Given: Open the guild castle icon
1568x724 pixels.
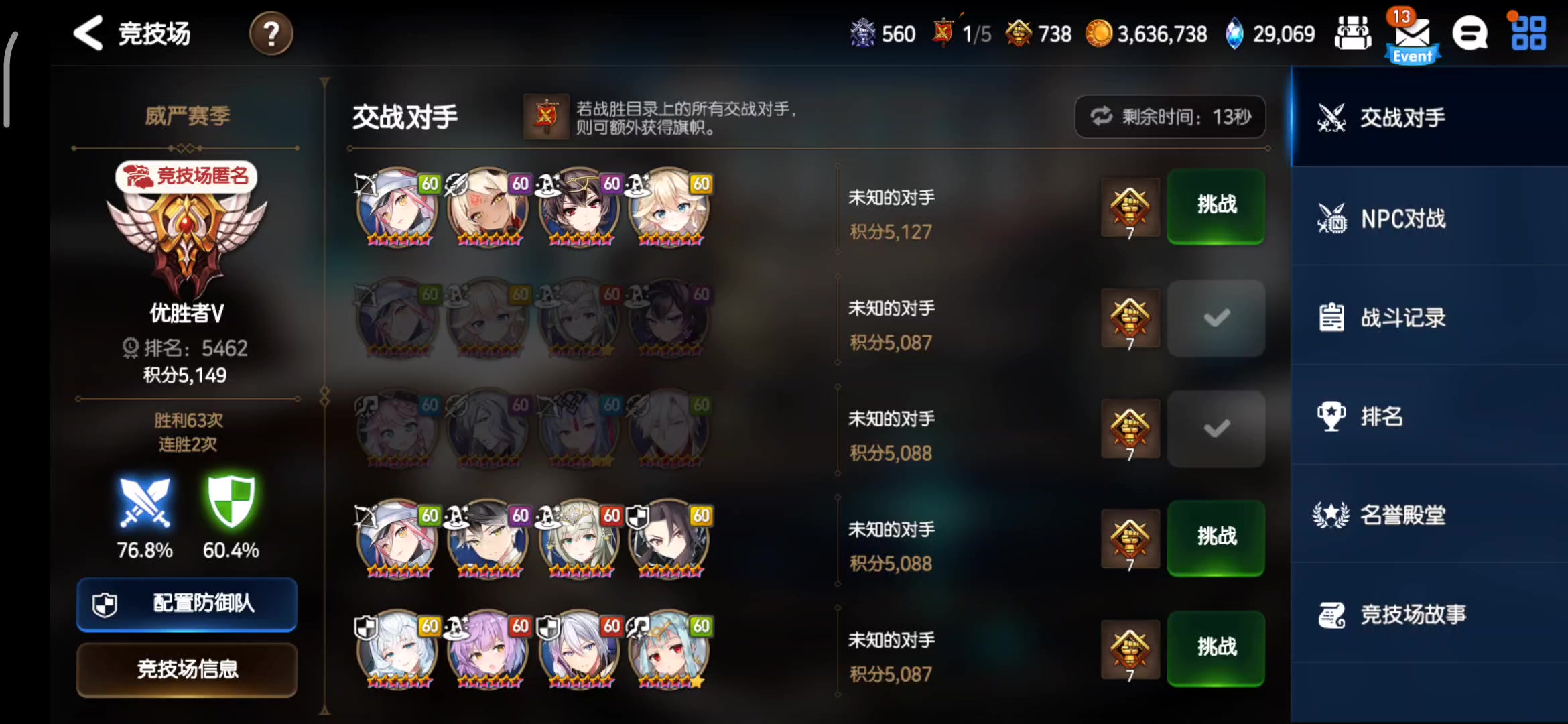Looking at the screenshot, I should (1353, 34).
